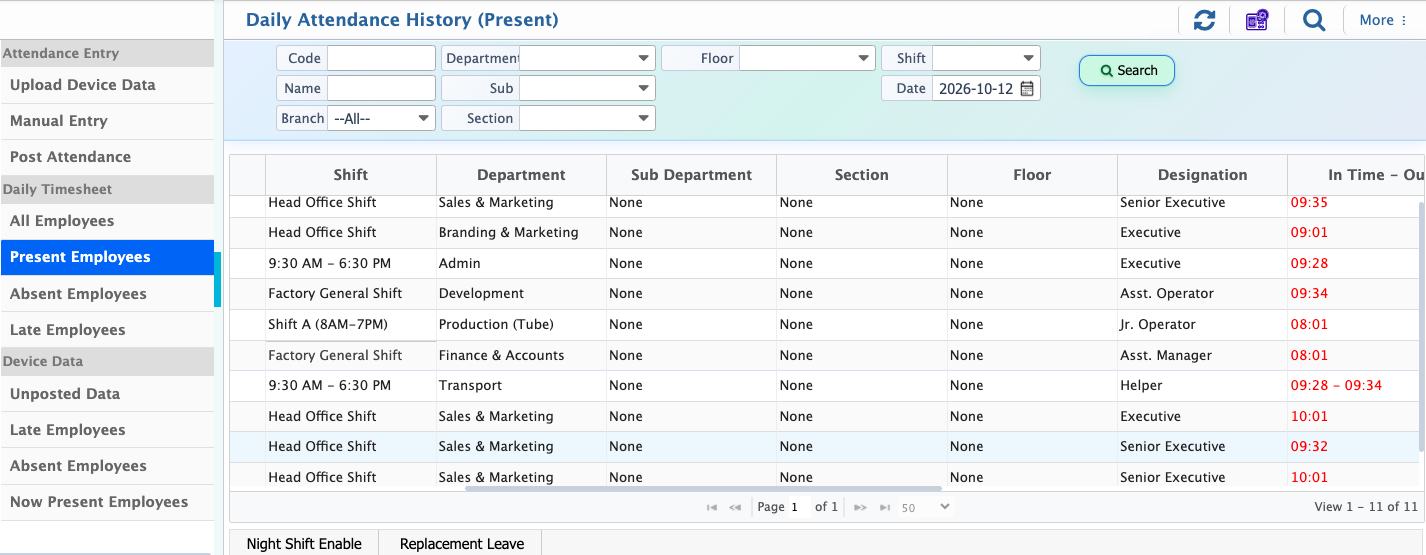Sort by Department column header
1426x555 pixels.
[x=521, y=175]
